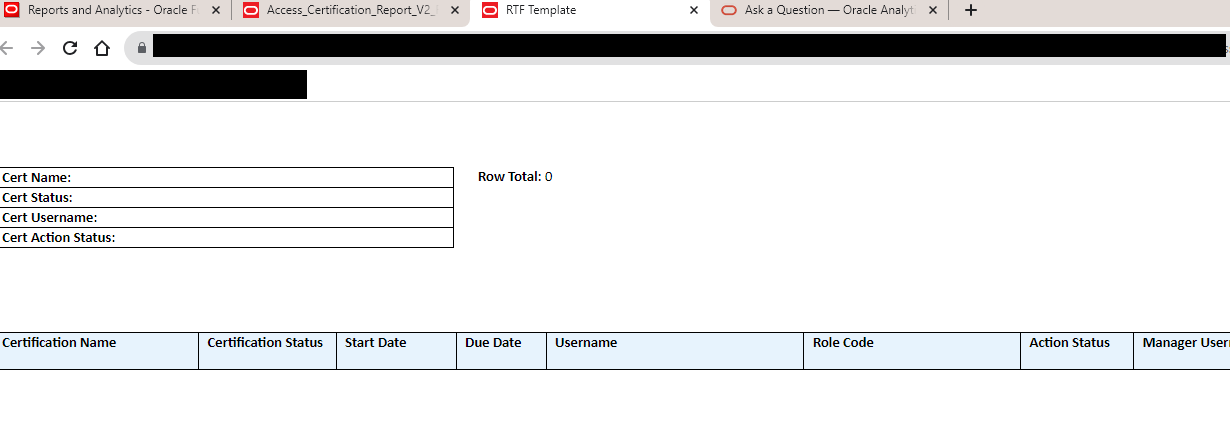
Task: Close the RTF Template tab
Action: [694, 10]
